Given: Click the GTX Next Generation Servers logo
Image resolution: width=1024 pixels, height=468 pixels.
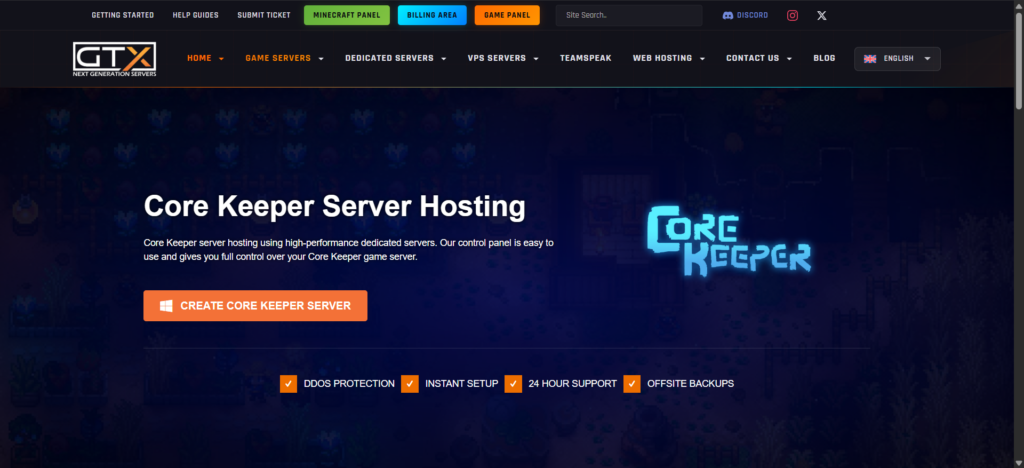Looking at the screenshot, I should 114,59.
